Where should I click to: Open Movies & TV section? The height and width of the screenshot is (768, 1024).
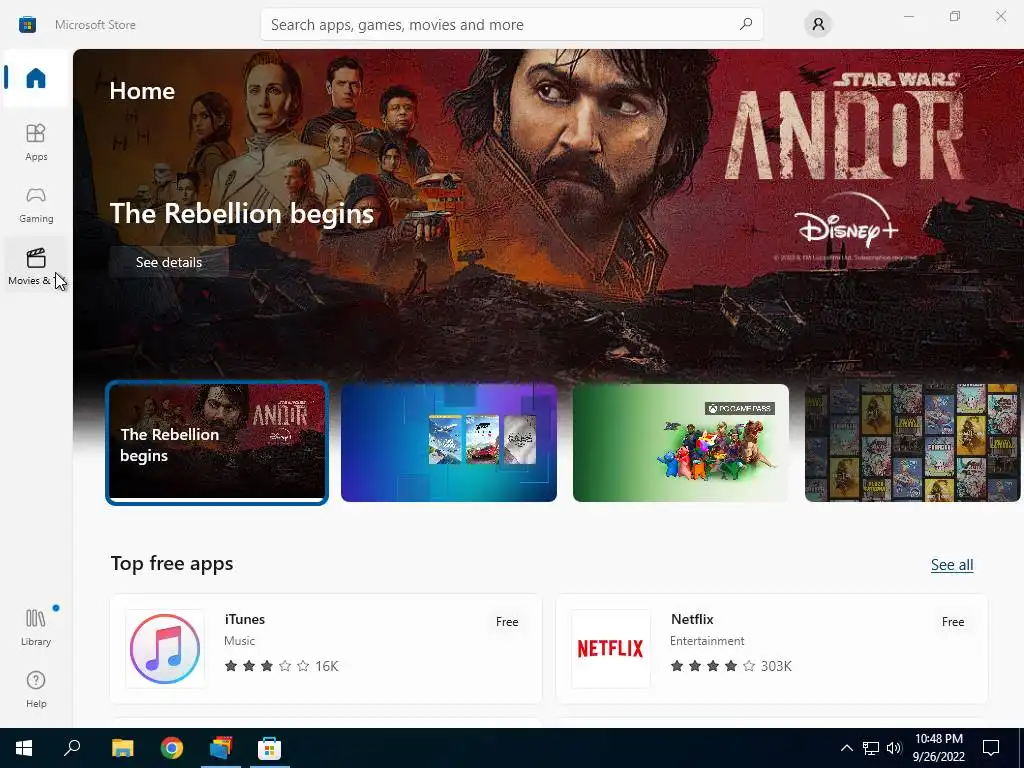(36, 266)
